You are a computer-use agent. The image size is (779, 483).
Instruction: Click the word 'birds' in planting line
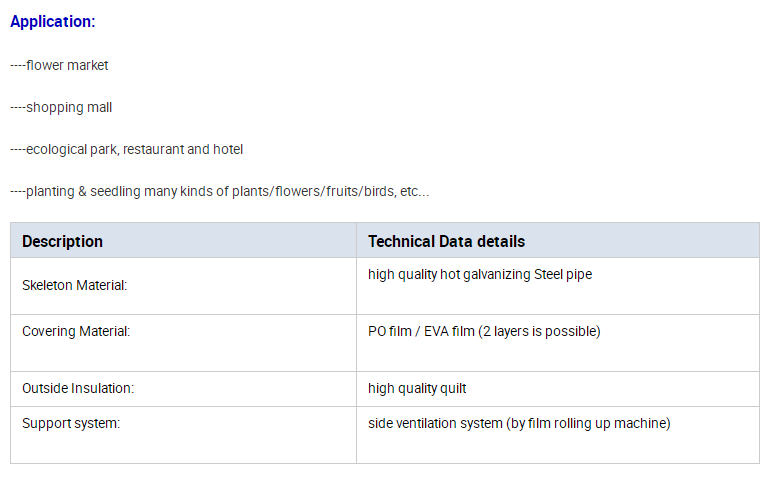click(379, 191)
